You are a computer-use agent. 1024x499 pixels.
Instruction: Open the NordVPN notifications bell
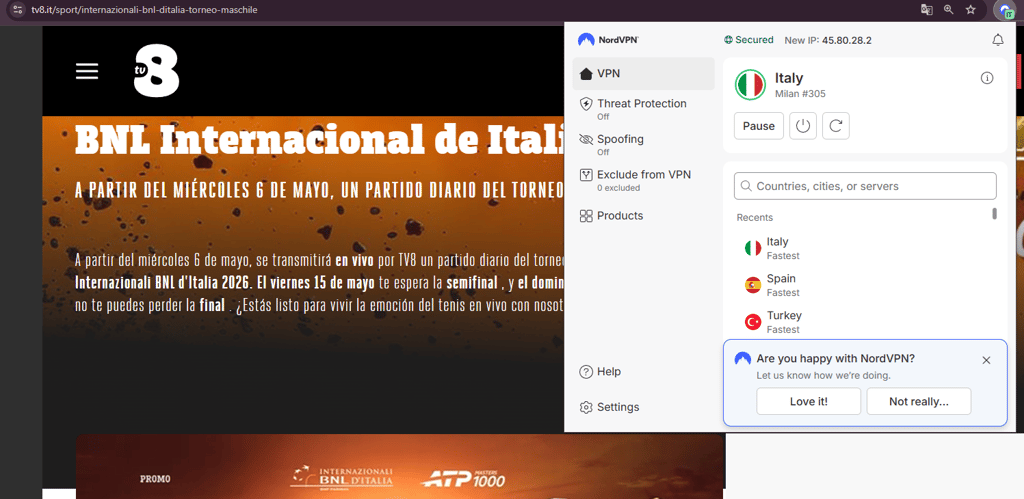(x=998, y=40)
